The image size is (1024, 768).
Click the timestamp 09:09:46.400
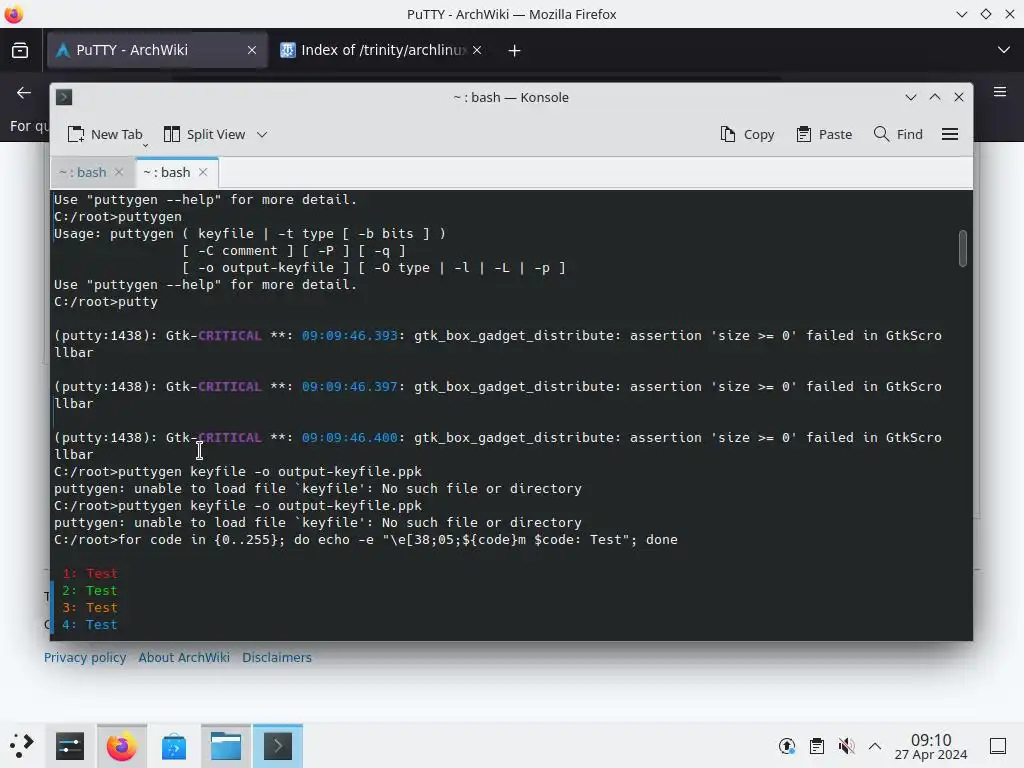[x=349, y=438]
